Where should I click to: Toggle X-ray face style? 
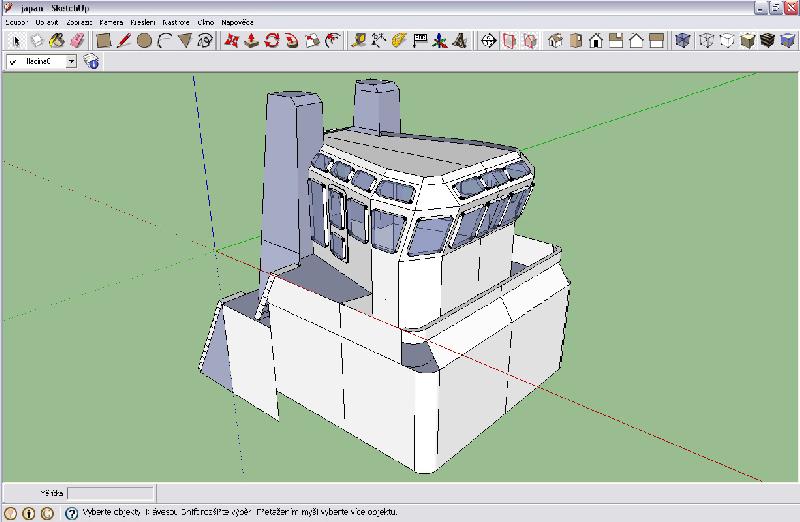683,41
